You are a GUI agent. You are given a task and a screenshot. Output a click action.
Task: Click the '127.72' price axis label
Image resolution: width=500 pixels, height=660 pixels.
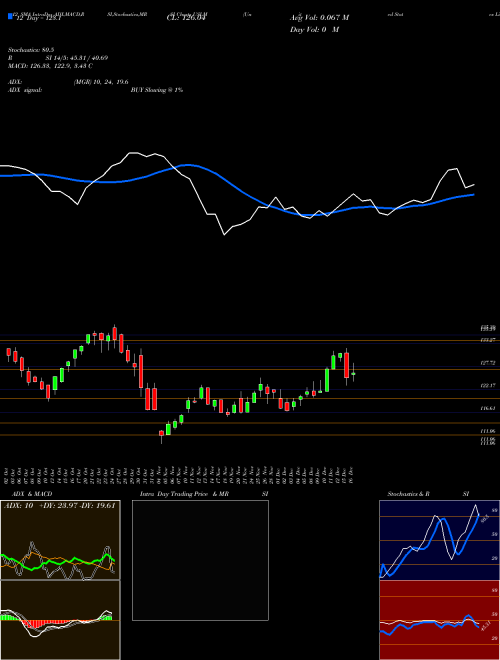coord(488,363)
